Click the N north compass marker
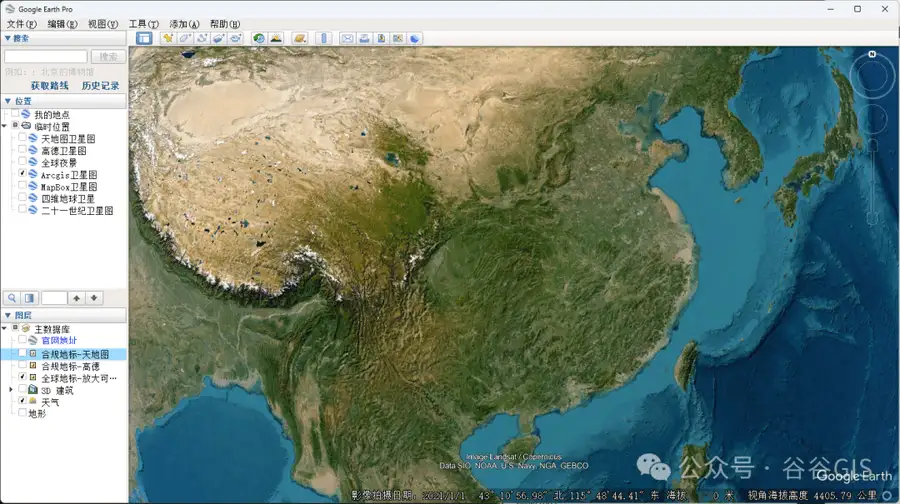Screen dimensions: 900x504 pos(872,54)
